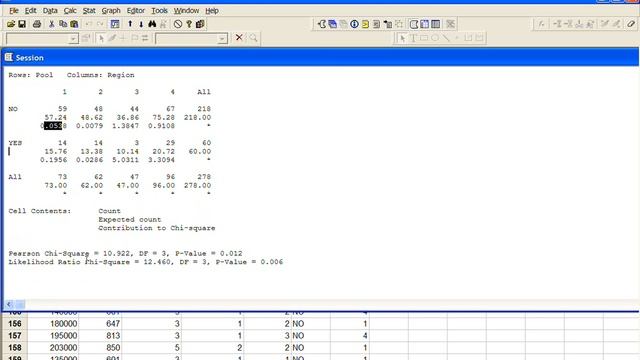Open the Data menu
The width and height of the screenshot is (640, 360).
50,11
